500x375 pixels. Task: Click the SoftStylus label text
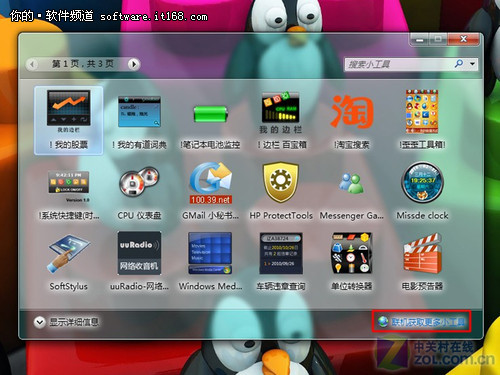pyautogui.click(x=69, y=286)
